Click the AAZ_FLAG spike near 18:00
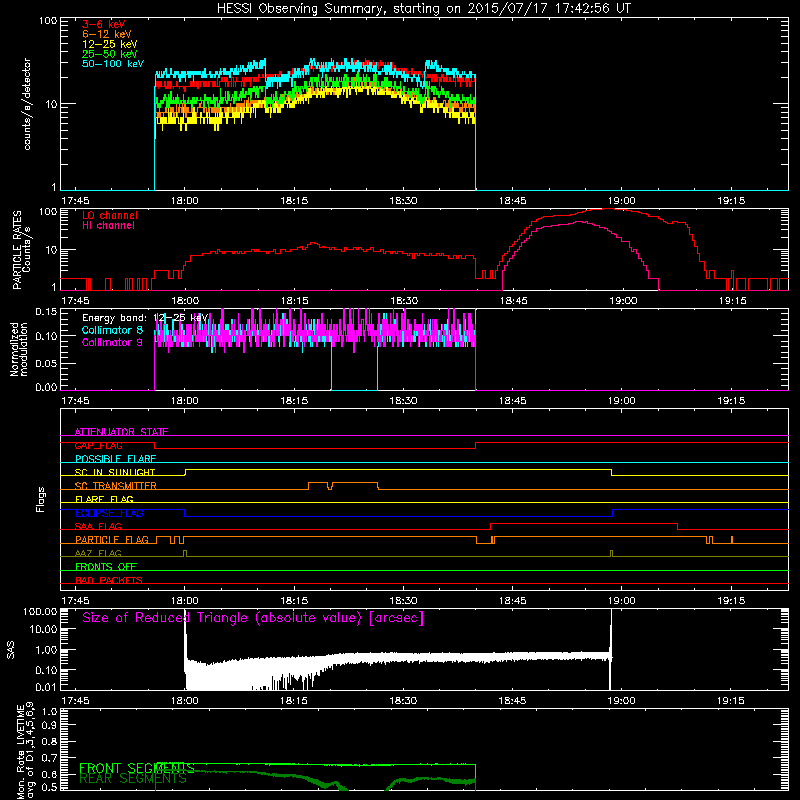Viewport: 800px width, 800px height. (x=185, y=553)
